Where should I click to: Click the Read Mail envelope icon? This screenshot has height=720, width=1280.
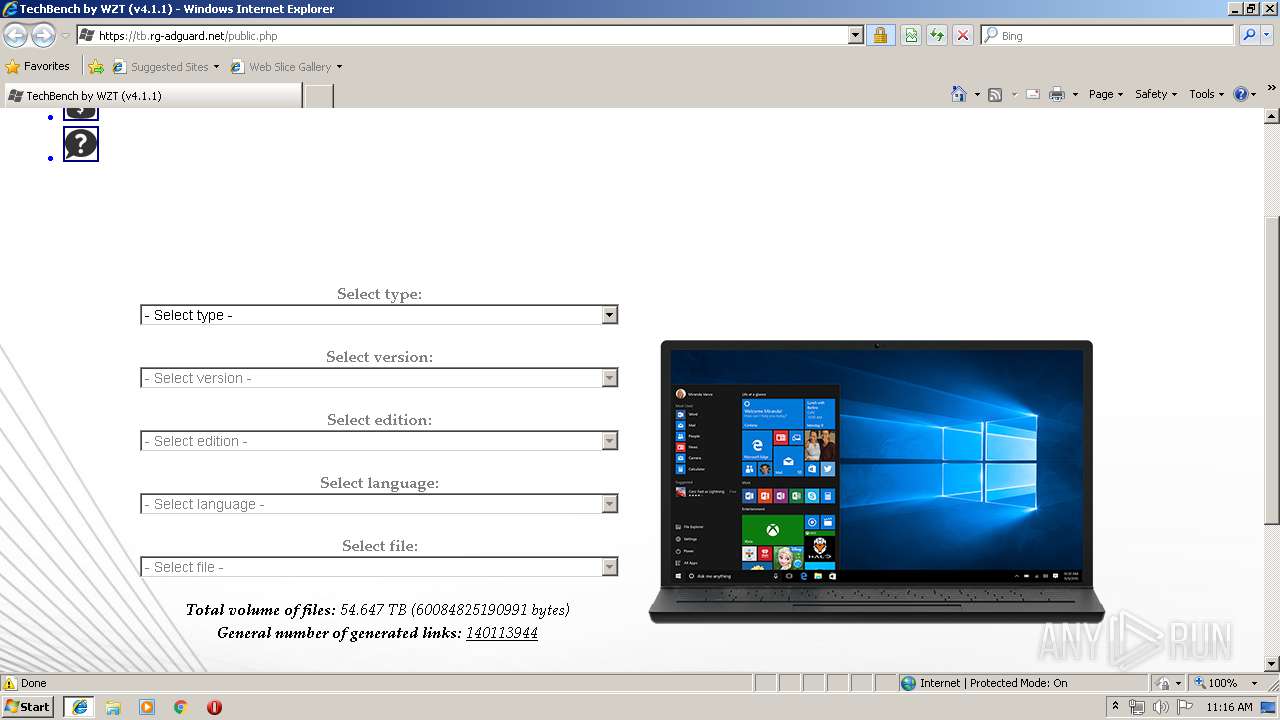tap(1033, 94)
